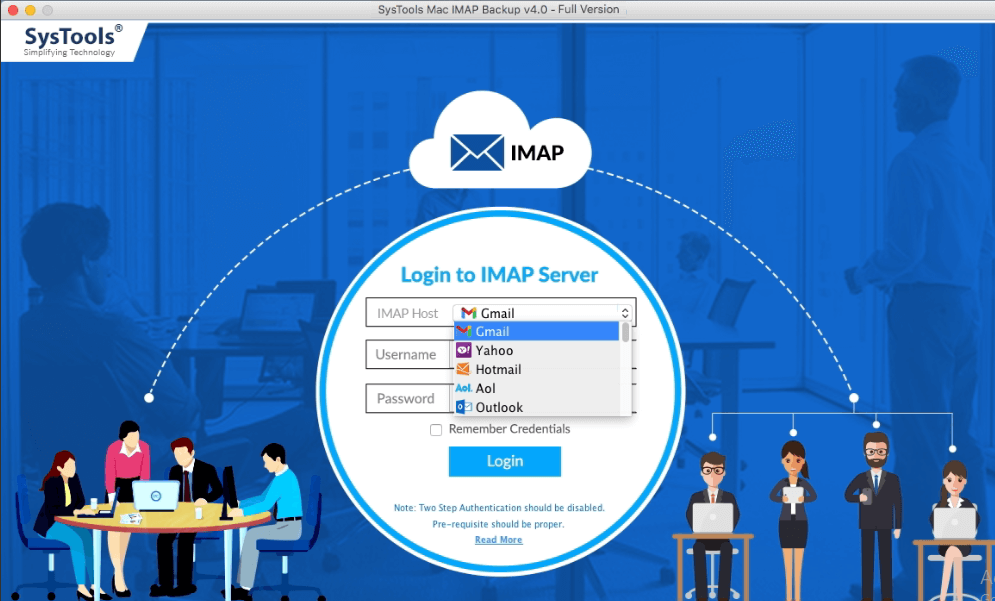
Task: Click the 'IMAP Host' label
Action: (407, 314)
